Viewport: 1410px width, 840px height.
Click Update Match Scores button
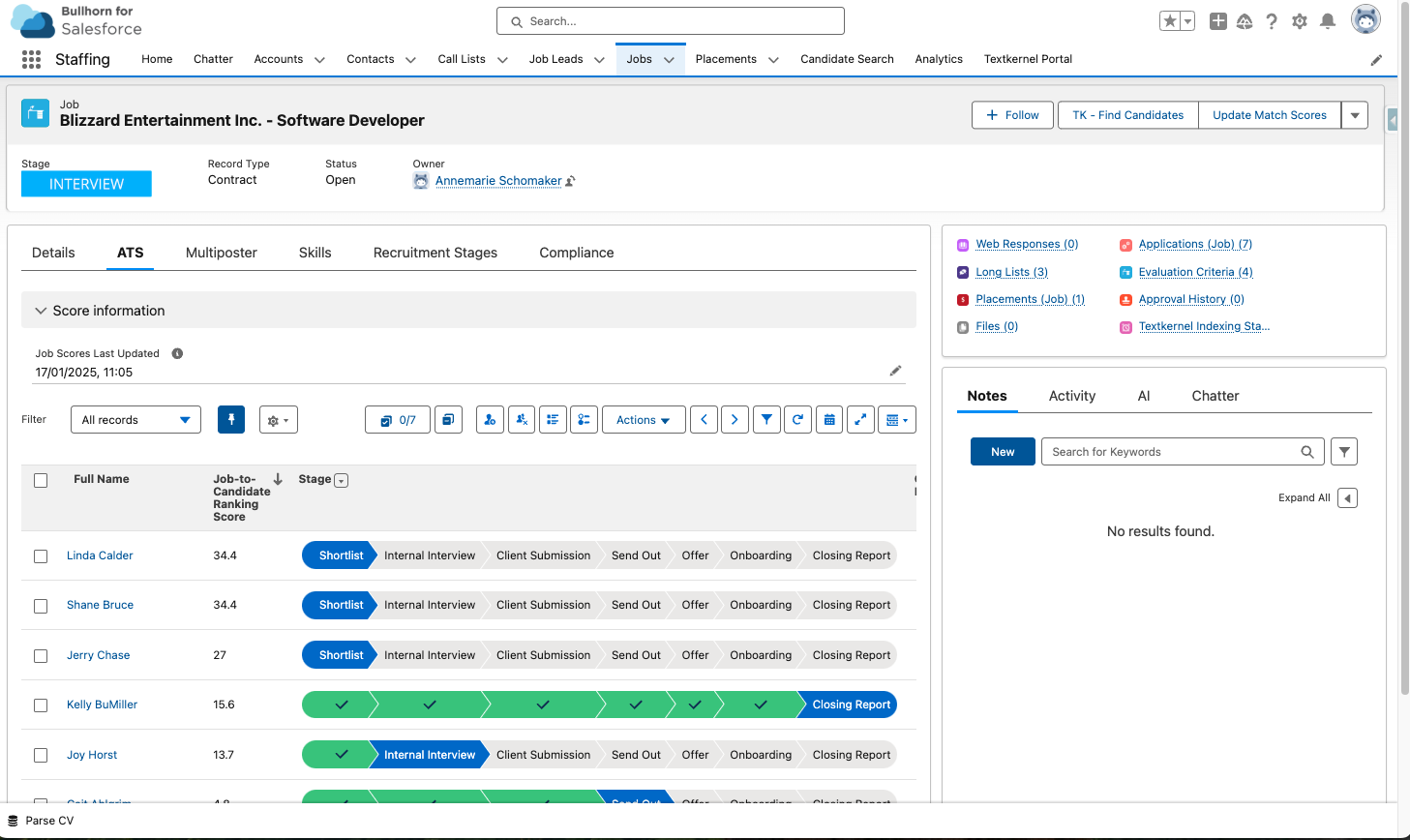(x=1270, y=115)
